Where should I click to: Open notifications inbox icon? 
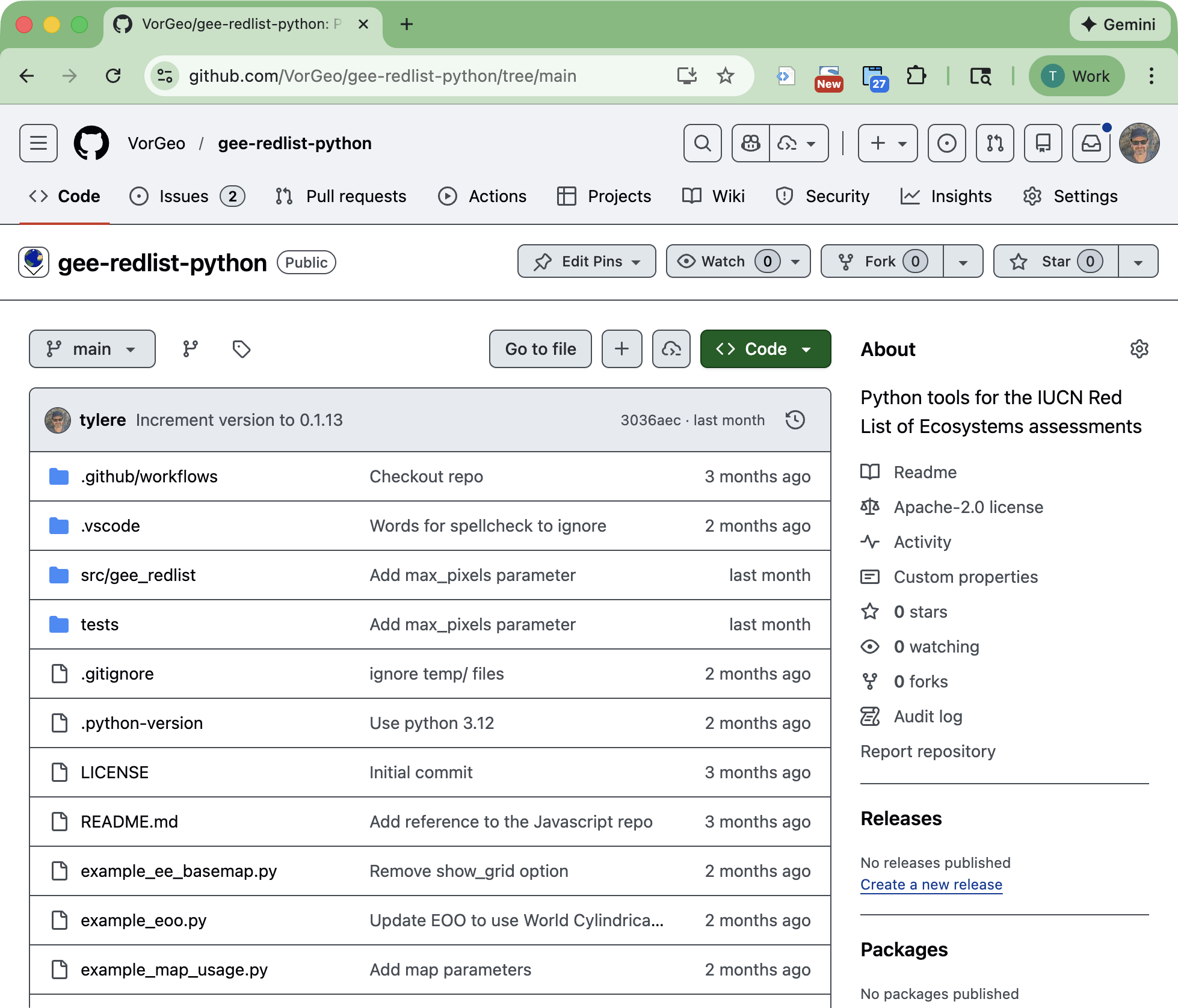(1091, 143)
